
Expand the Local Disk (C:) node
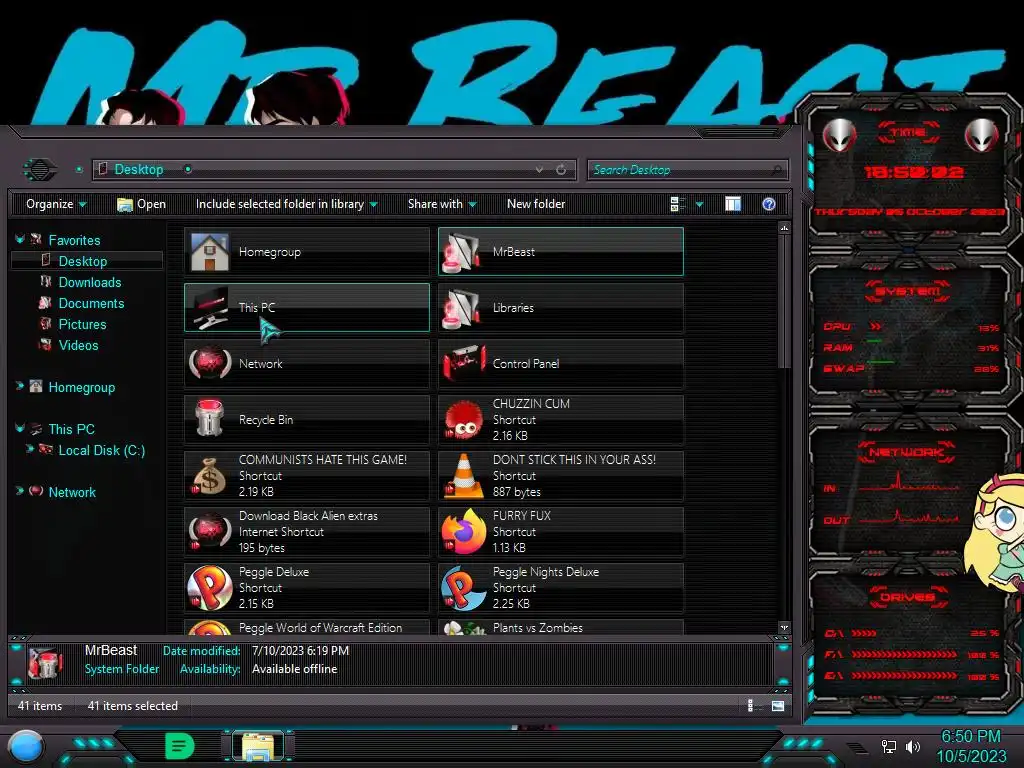click(x=29, y=449)
